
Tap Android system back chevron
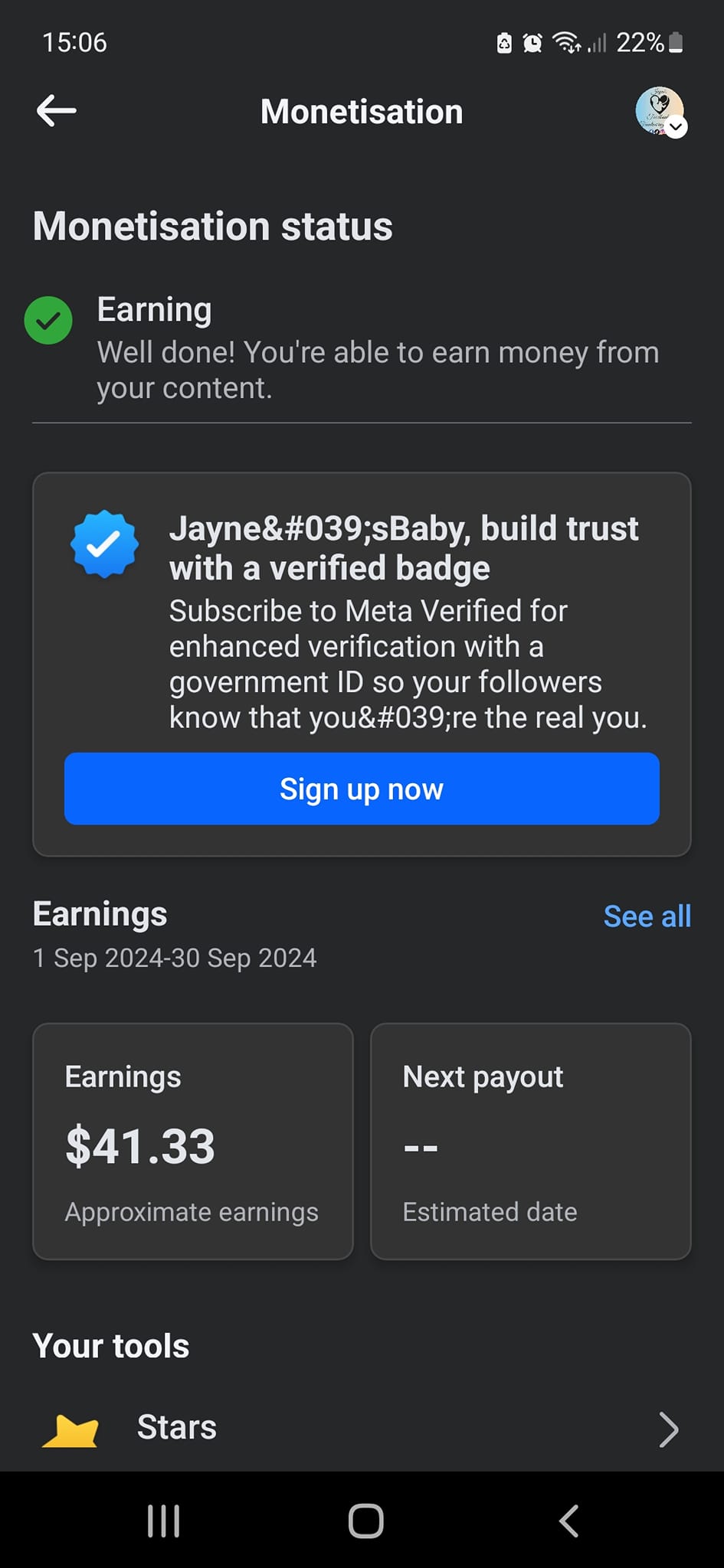[568, 1521]
